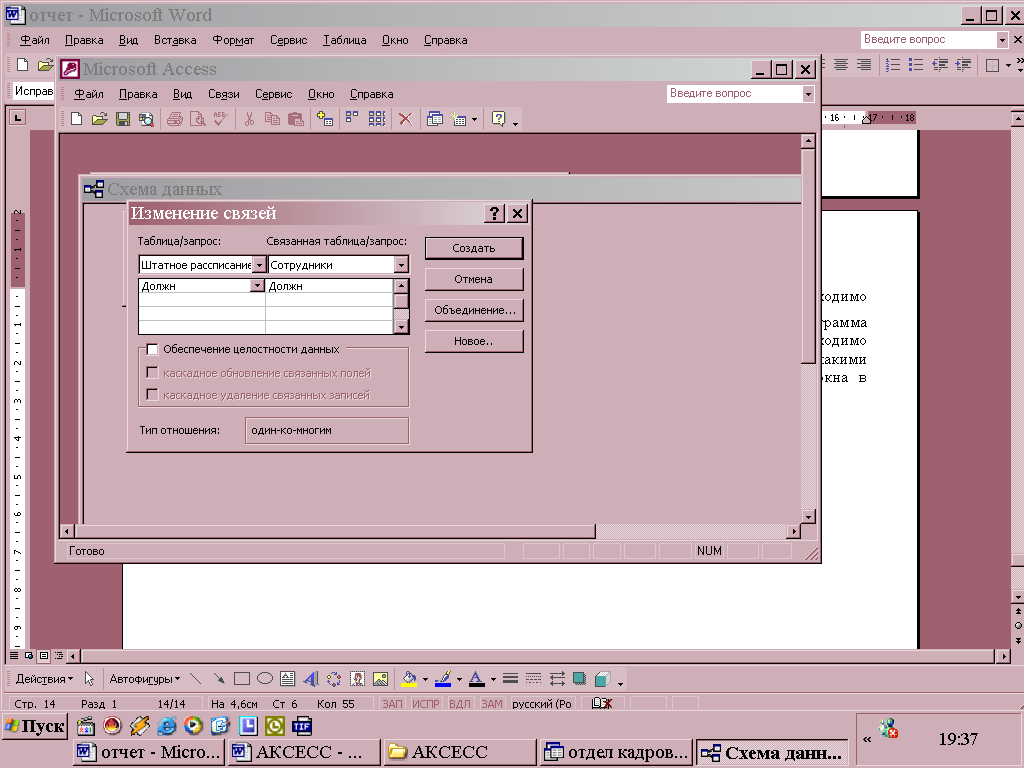Image resolution: width=1024 pixels, height=768 pixels.
Task: Expand the Действия drawing menu
Action: (x=44, y=679)
